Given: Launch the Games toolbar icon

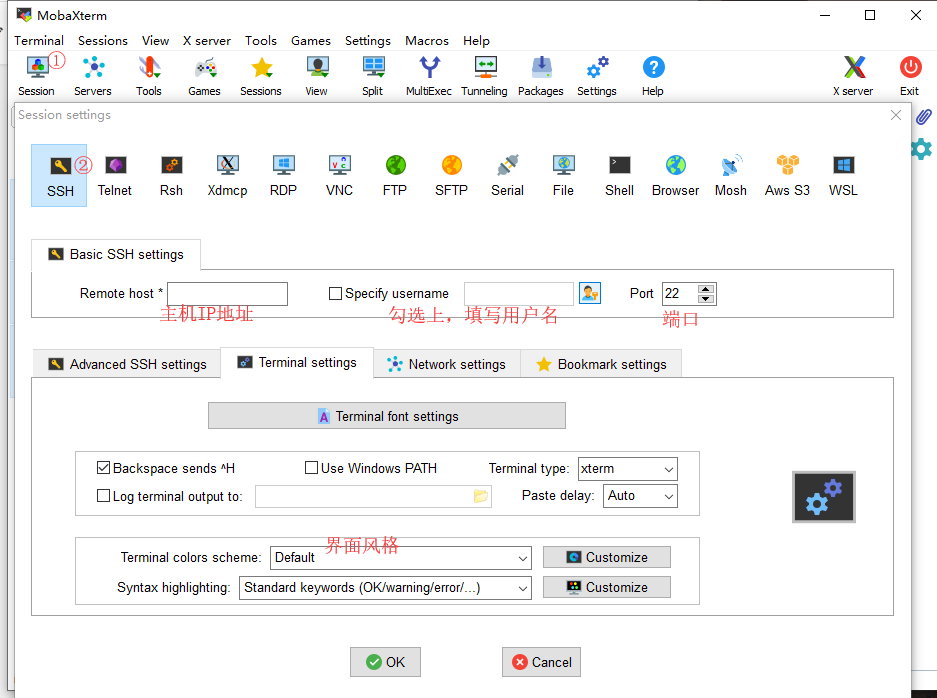Looking at the screenshot, I should [204, 76].
